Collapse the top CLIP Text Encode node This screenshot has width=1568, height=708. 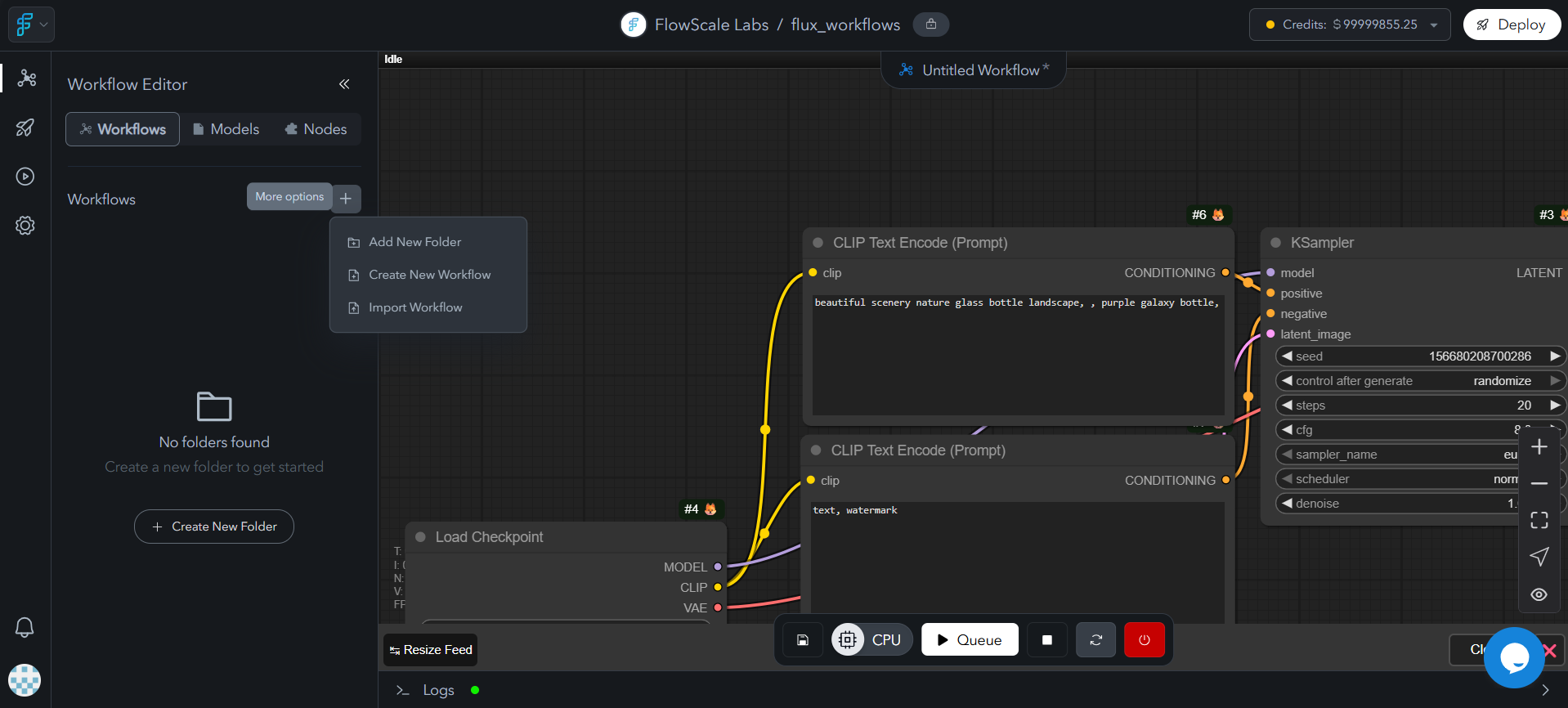coord(818,243)
